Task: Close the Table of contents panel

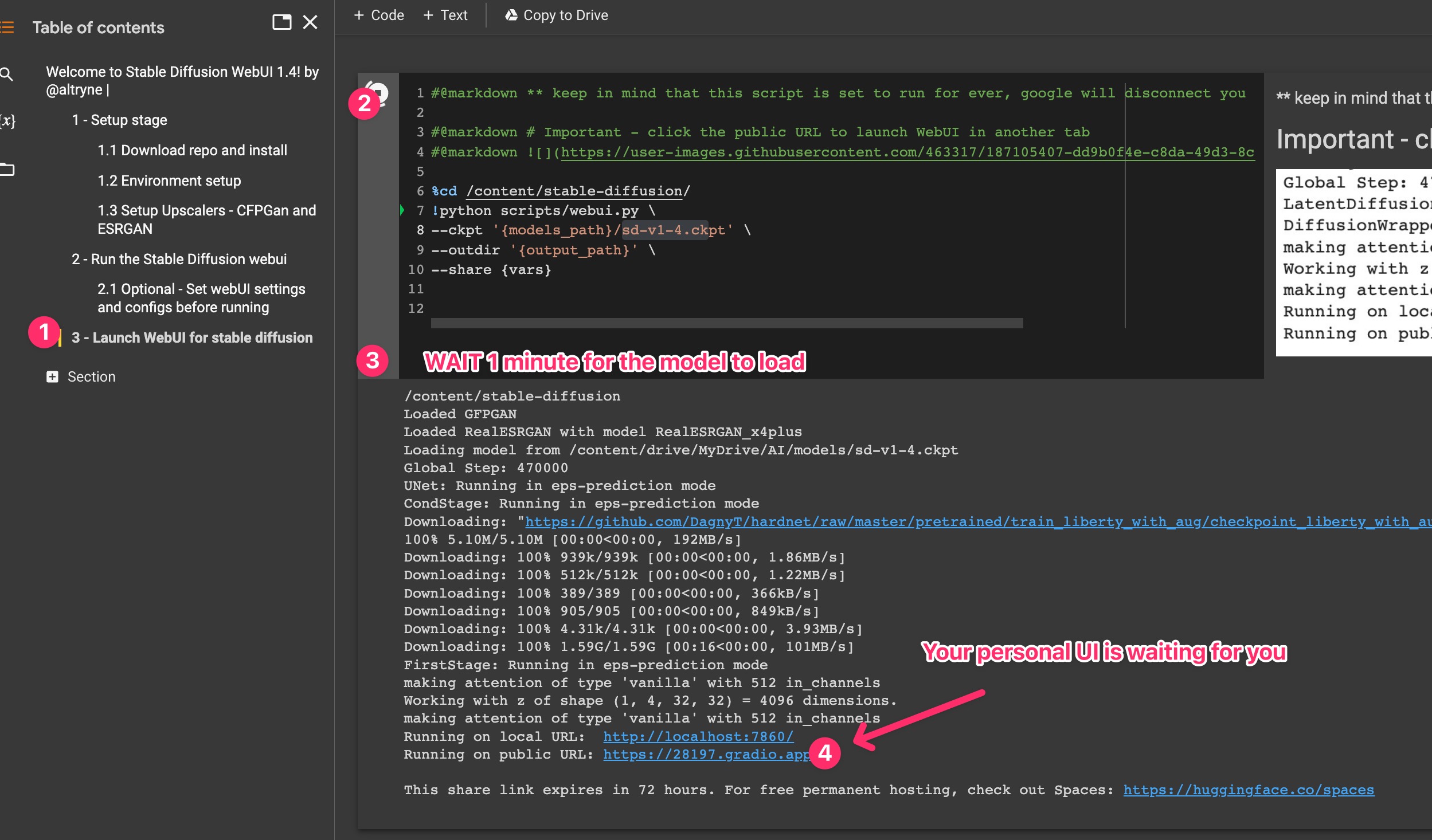Action: click(x=310, y=23)
